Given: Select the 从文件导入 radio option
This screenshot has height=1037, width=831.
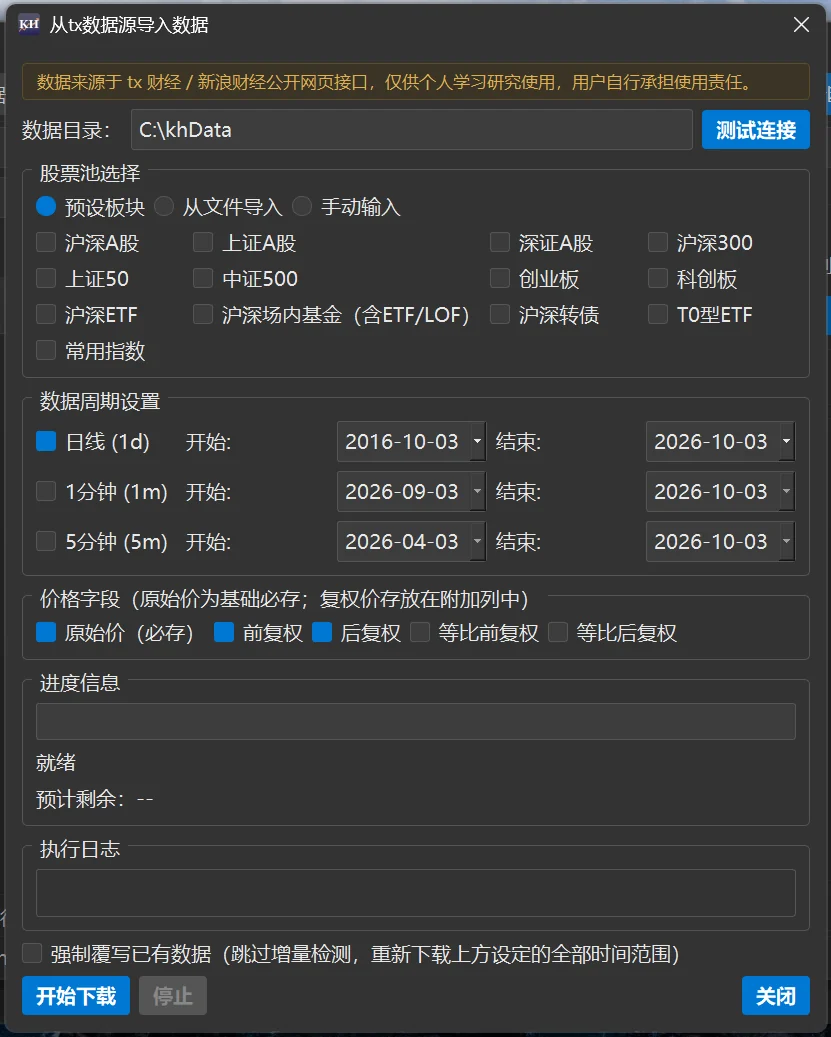Looking at the screenshot, I should [x=164, y=207].
